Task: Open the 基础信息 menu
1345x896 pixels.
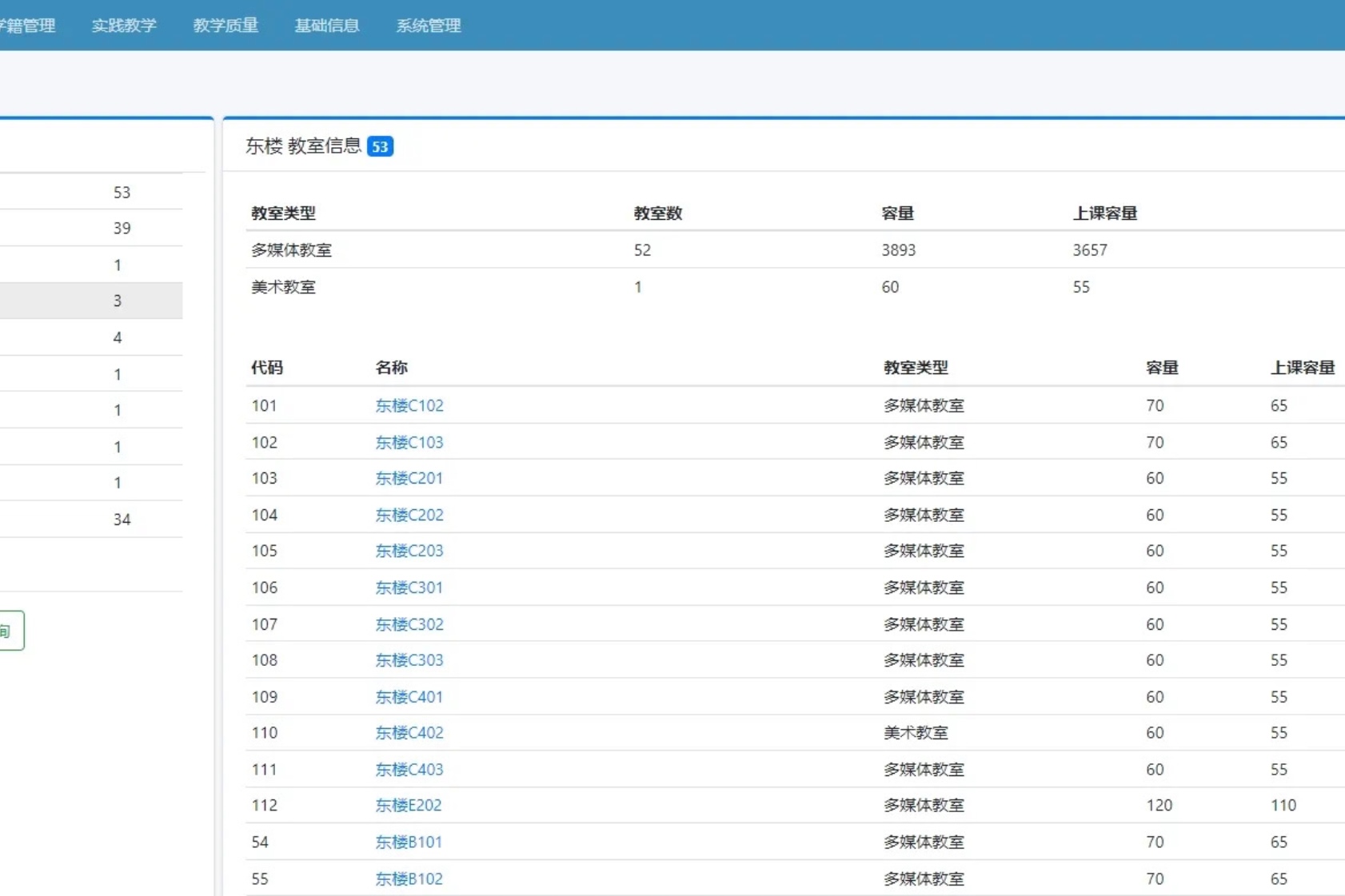Action: (327, 26)
